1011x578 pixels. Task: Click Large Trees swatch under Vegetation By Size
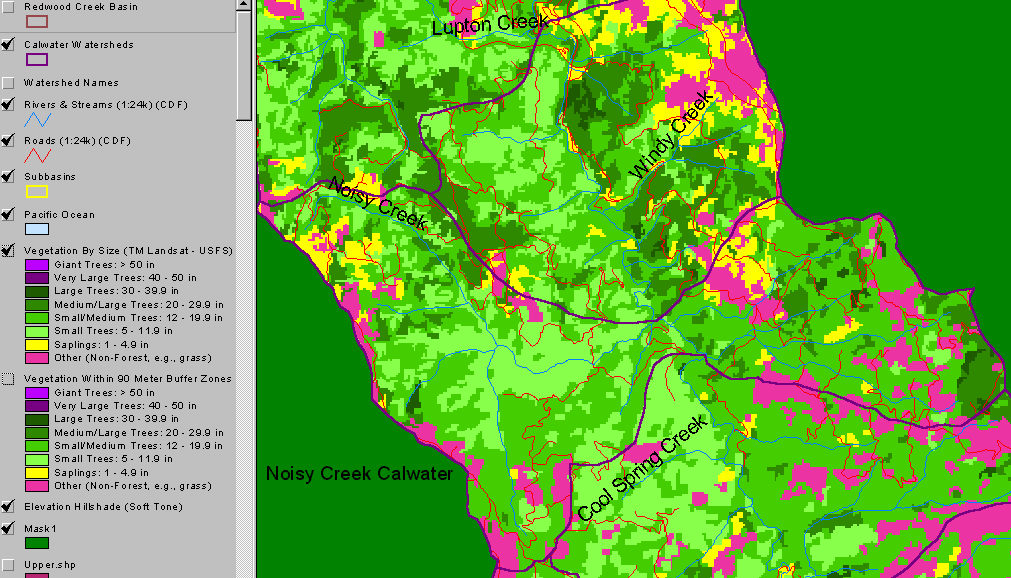37,292
